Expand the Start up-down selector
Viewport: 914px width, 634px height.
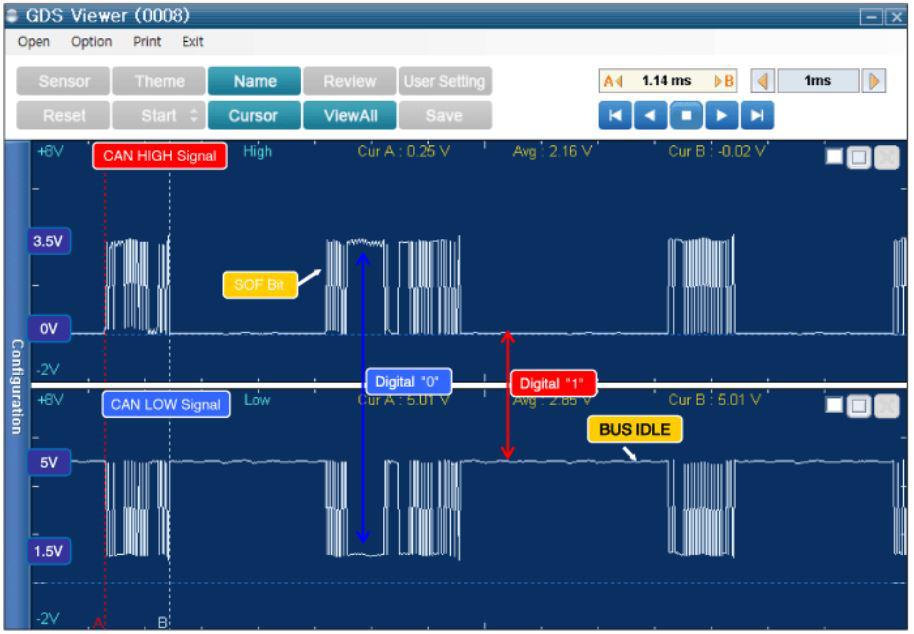point(194,115)
